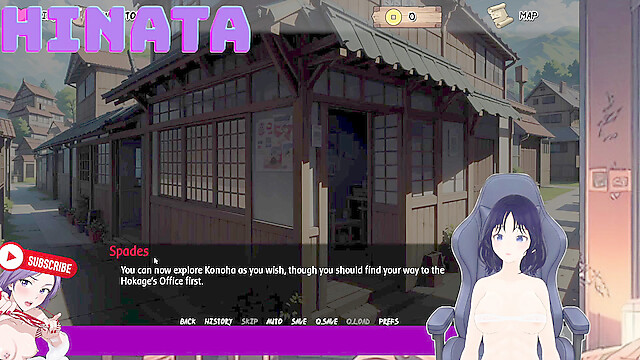Go back with the BACK button
The width and height of the screenshot is (640, 360).
click(x=188, y=322)
